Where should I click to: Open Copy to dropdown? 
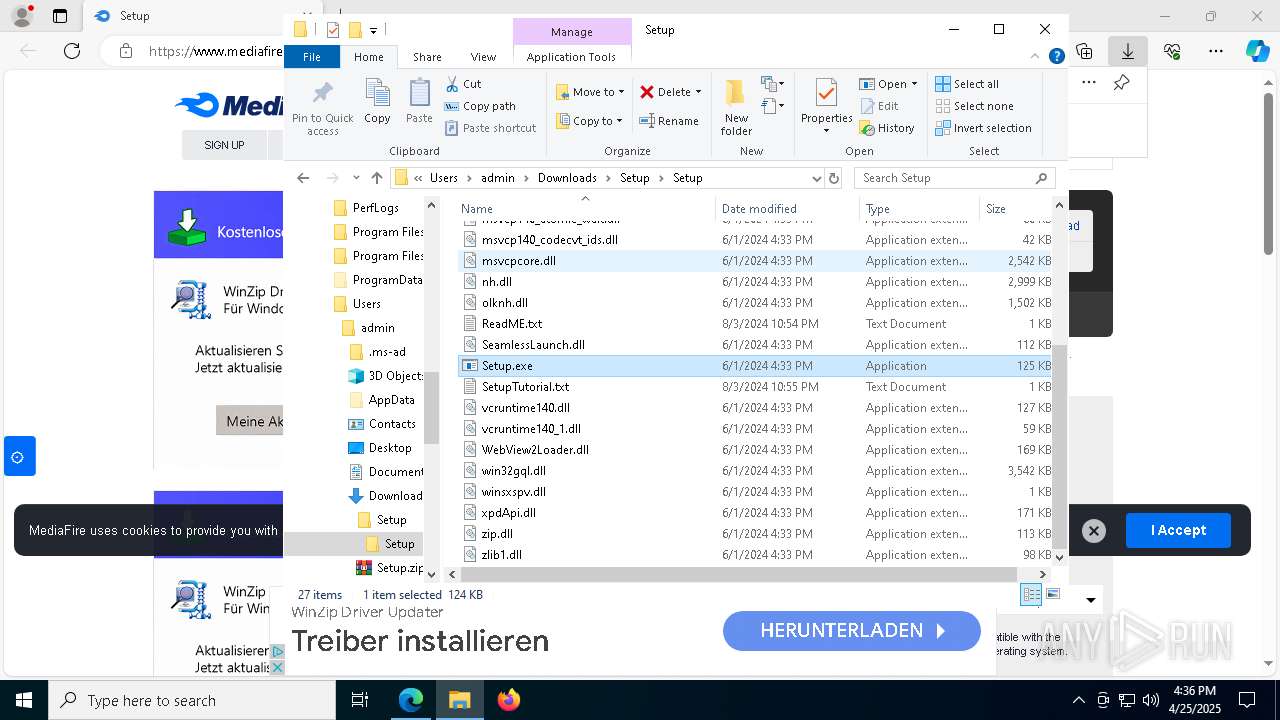[589, 121]
